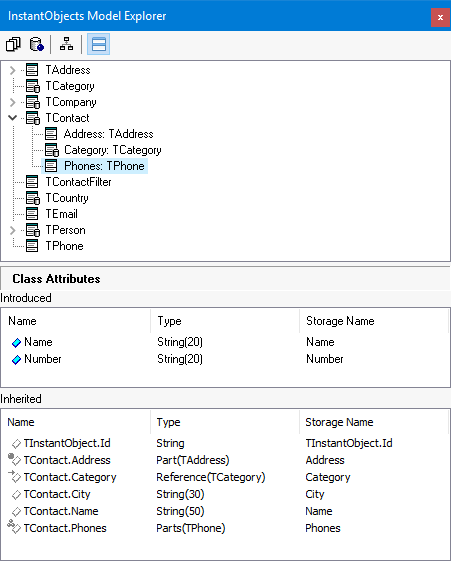This screenshot has width=451, height=561.
Task: Toggle the Show Attributes panel button
Action: coord(99,44)
